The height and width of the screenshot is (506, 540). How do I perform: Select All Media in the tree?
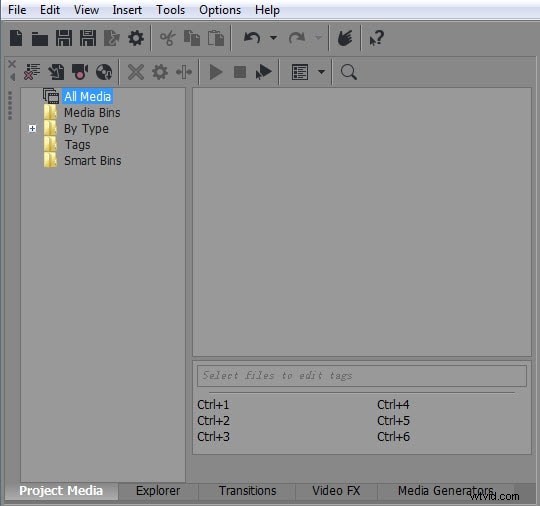[x=87, y=96]
